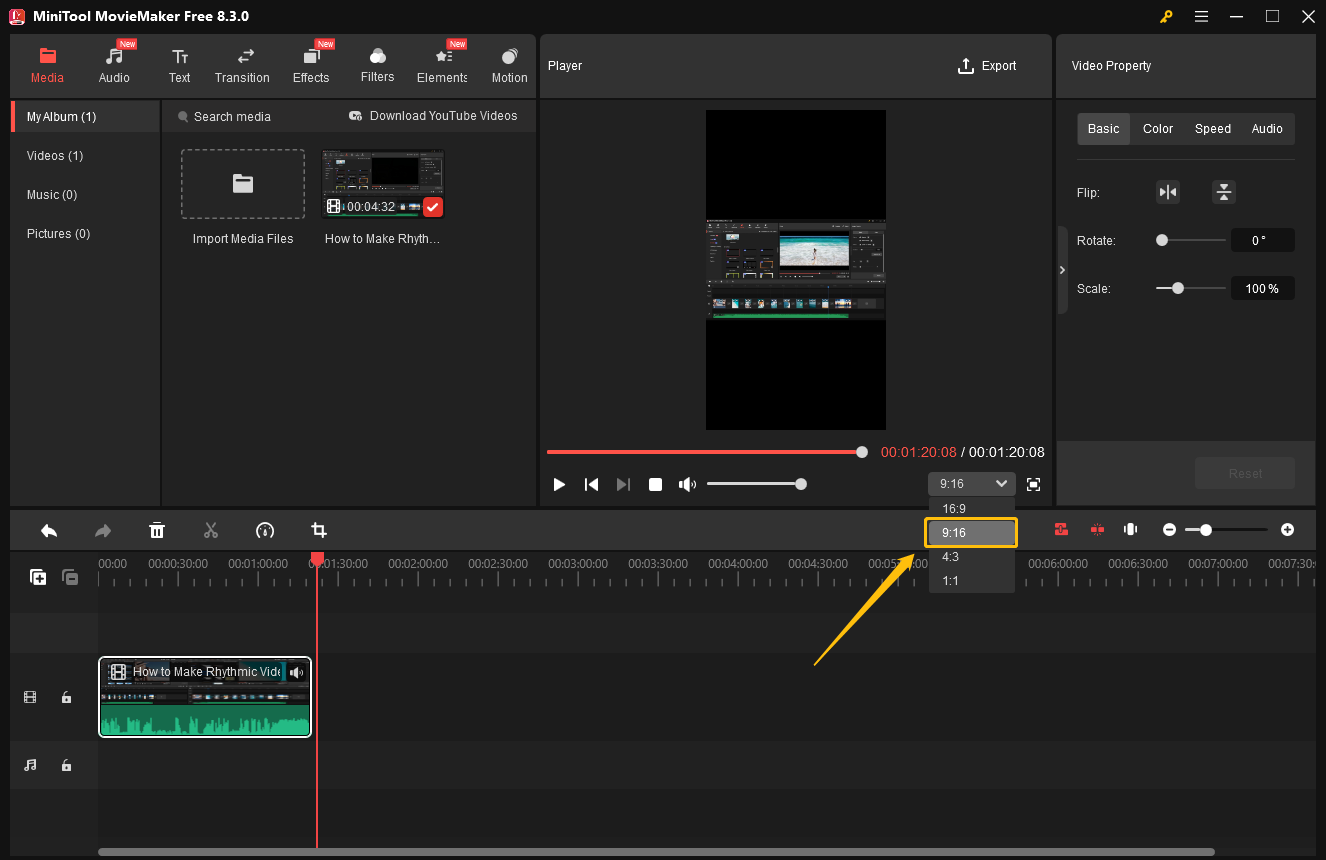Open the aspect ratio dropdown showing 9:16
This screenshot has width=1326, height=860.
[x=972, y=484]
